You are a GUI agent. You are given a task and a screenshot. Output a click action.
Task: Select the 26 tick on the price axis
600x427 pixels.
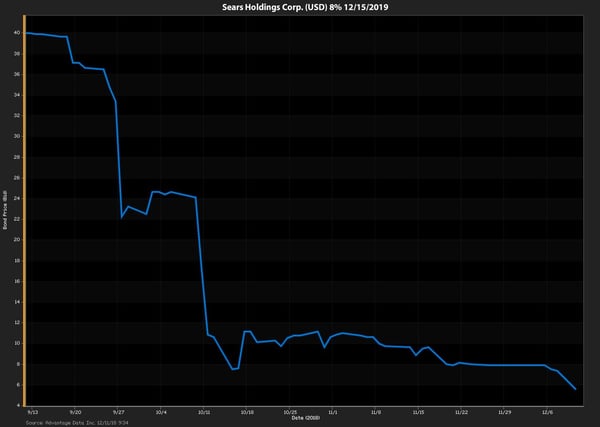(x=17, y=178)
